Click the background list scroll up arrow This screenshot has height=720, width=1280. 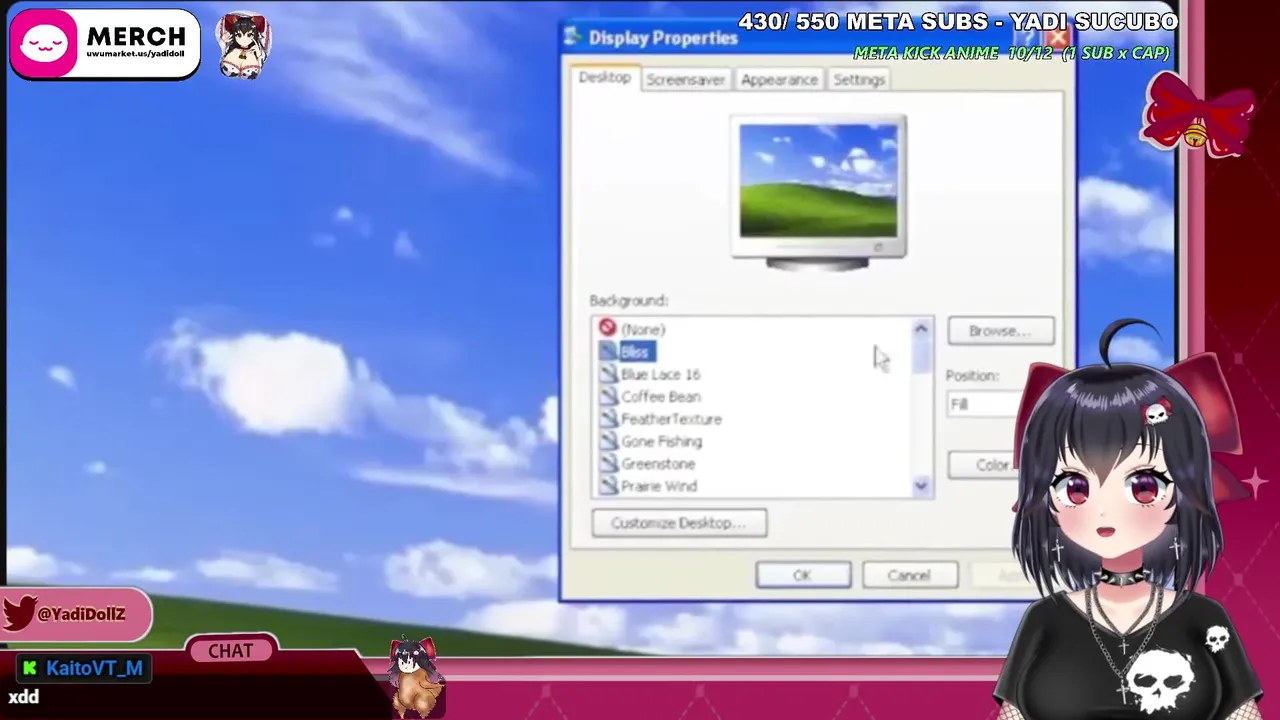pyautogui.click(x=921, y=329)
